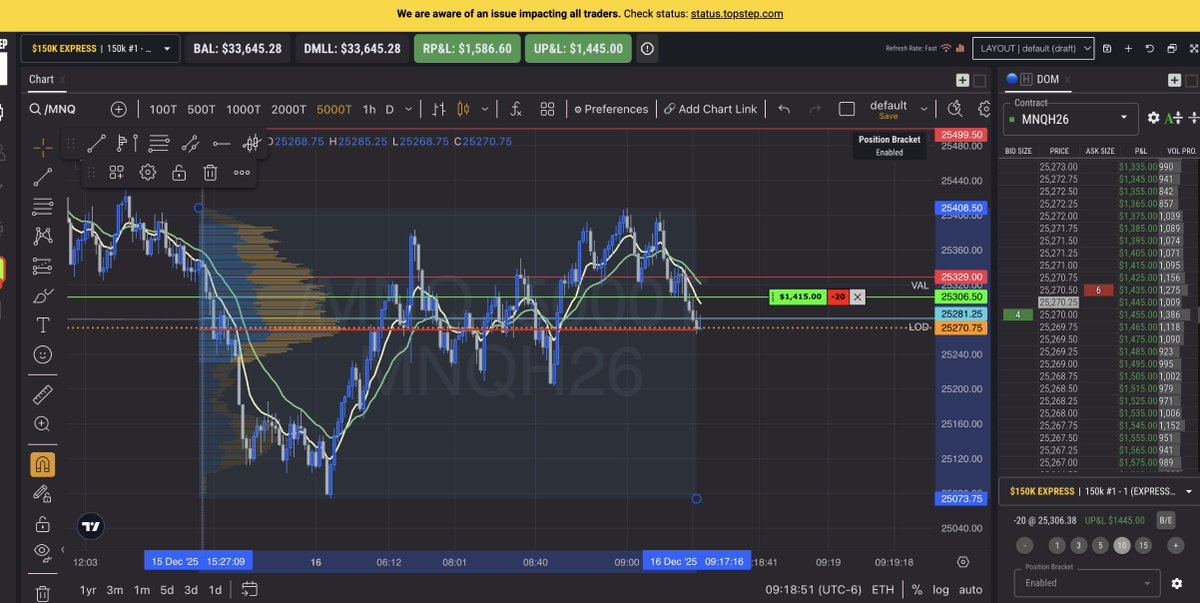This screenshot has height=603, width=1200.
Task: Open chart Preferences
Action: click(611, 109)
